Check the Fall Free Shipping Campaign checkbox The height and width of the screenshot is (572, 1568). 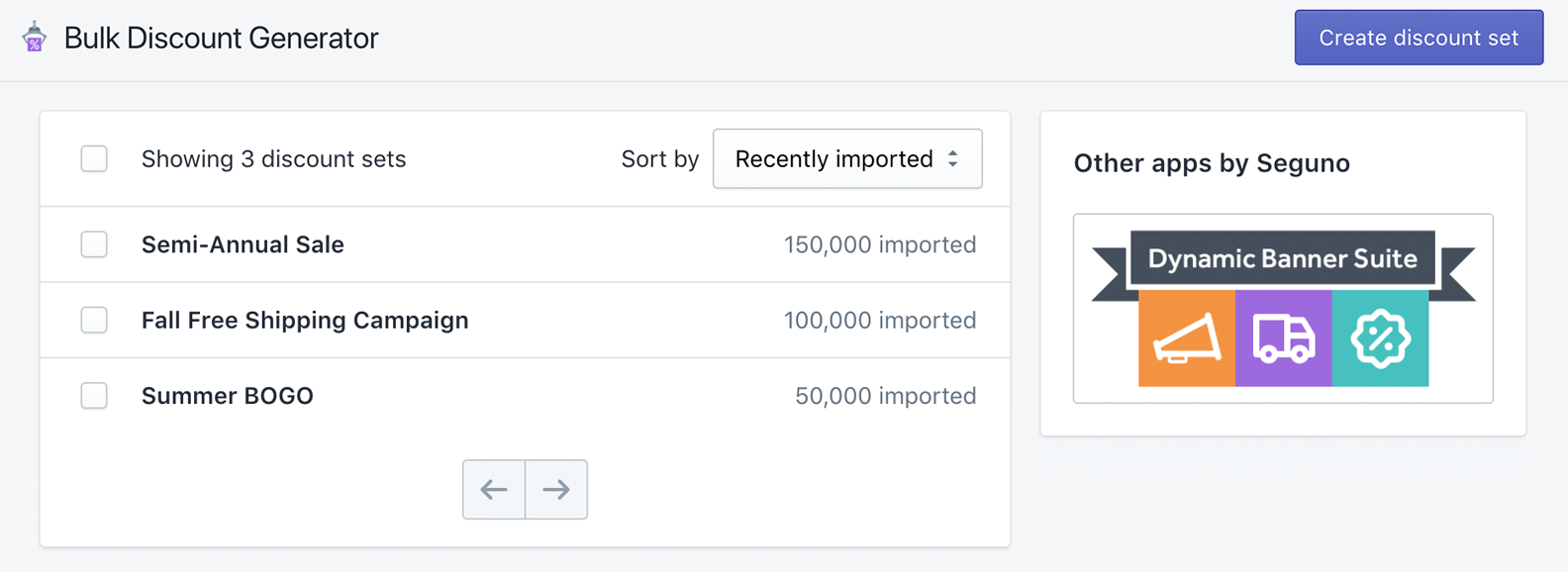(x=94, y=320)
